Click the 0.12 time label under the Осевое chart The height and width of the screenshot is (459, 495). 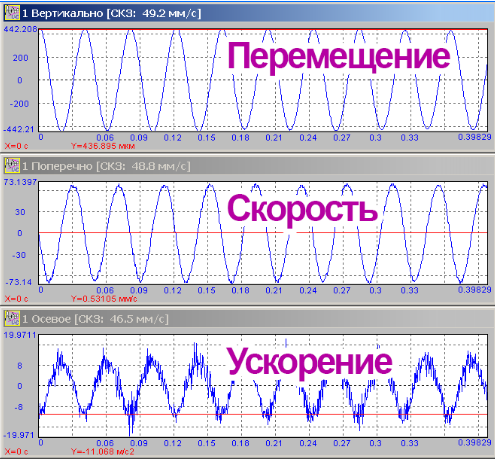click(172, 443)
